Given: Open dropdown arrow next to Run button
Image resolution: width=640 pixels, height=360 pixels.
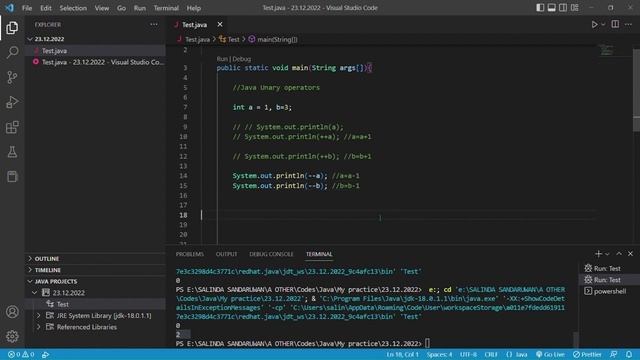Looking at the screenshot, I should click(x=603, y=24).
